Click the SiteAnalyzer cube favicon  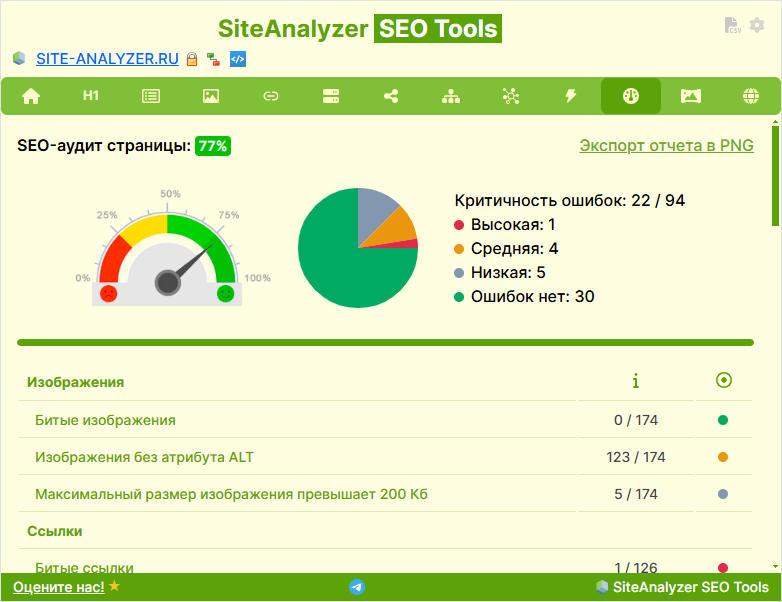coord(19,58)
